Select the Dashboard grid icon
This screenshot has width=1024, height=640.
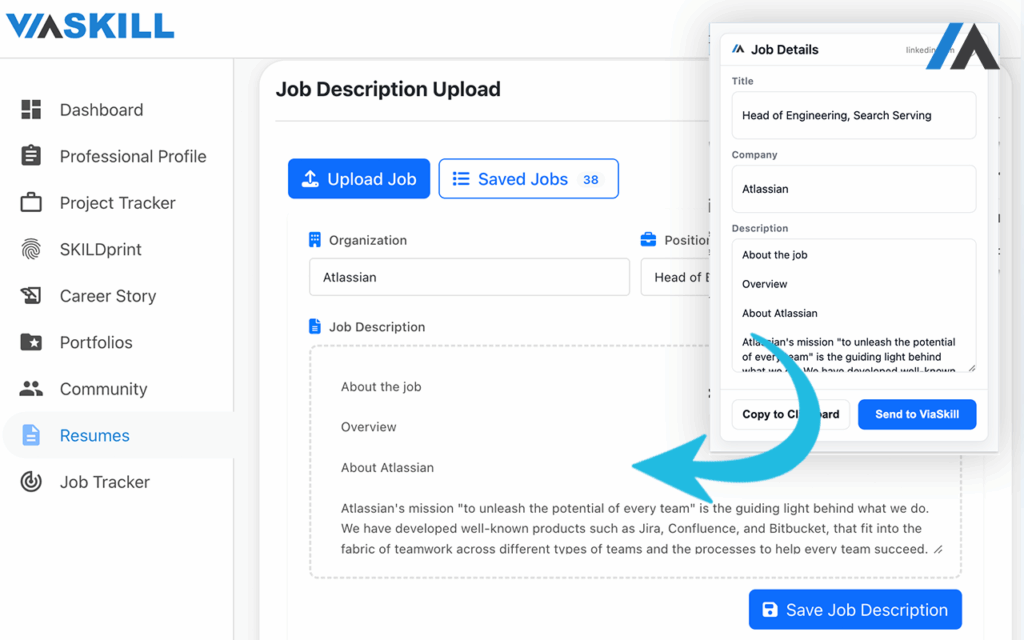(32, 109)
